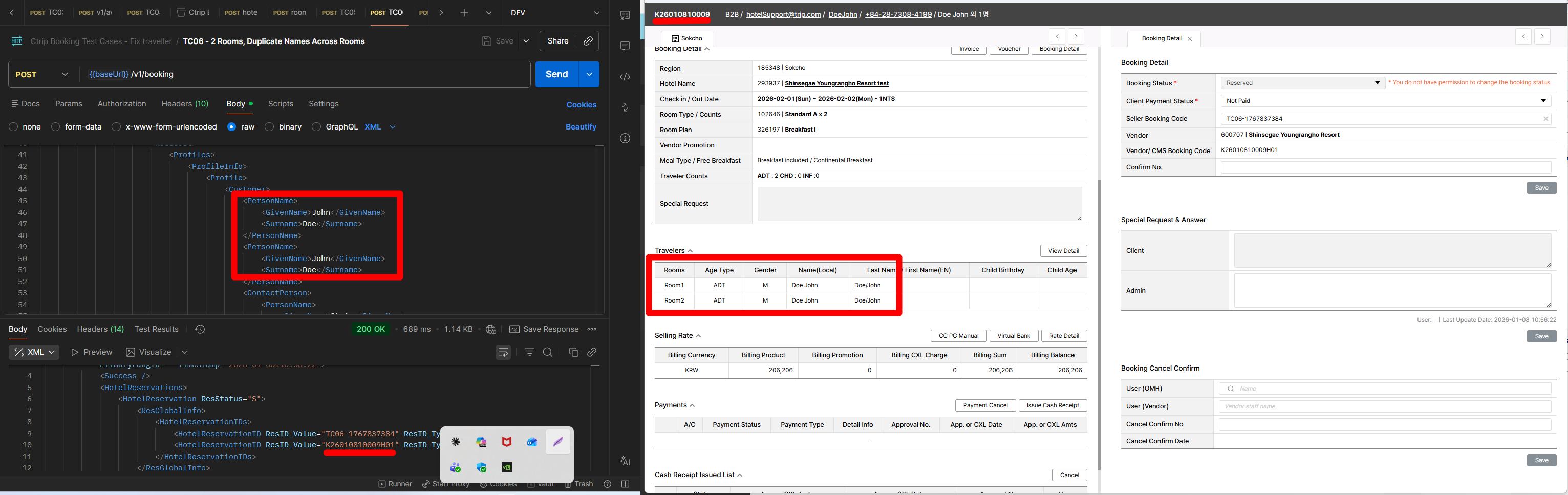
Task: Open the comments icon in right sidebar
Action: coord(625,46)
